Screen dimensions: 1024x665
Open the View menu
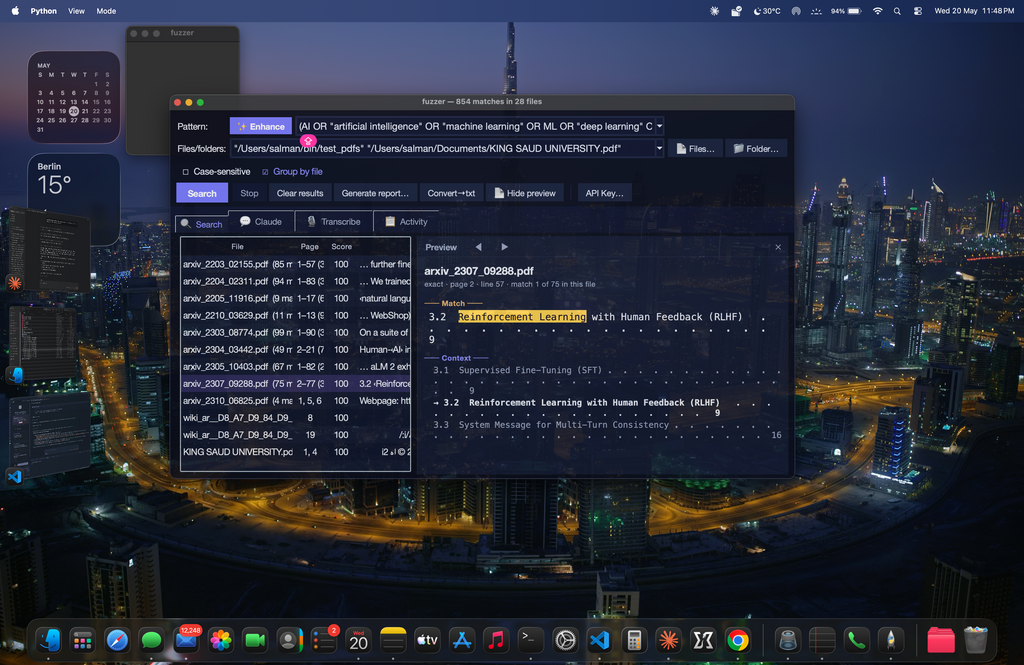coord(76,11)
